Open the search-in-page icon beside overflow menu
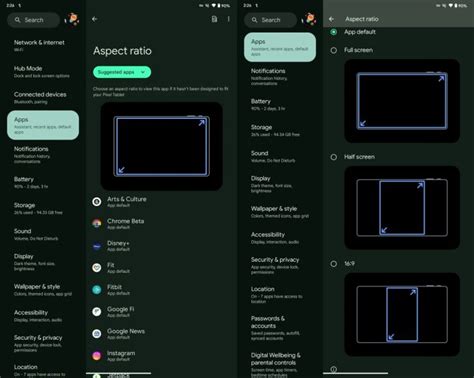 [x=214, y=19]
